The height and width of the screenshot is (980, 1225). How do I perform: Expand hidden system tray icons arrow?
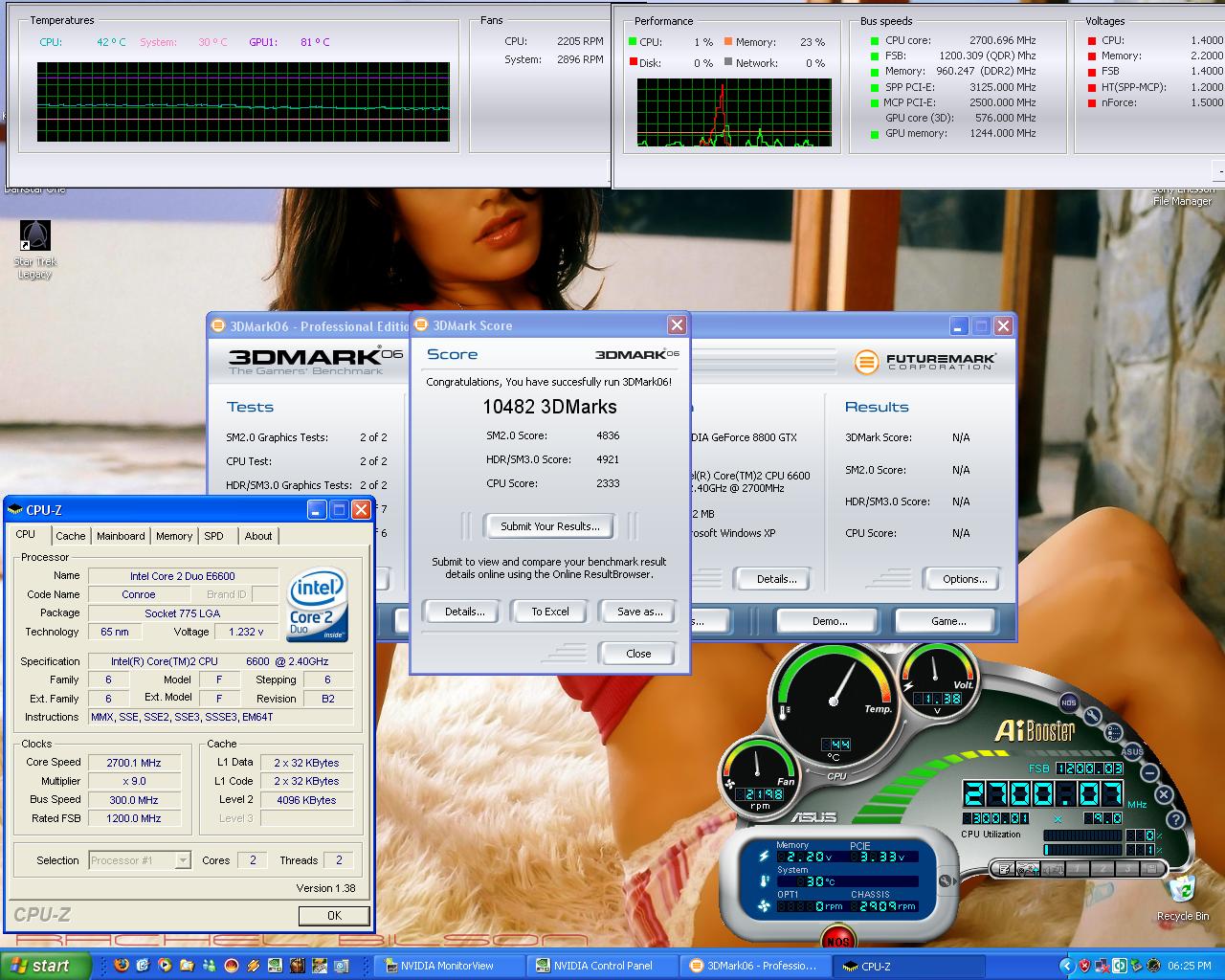(x=1066, y=966)
